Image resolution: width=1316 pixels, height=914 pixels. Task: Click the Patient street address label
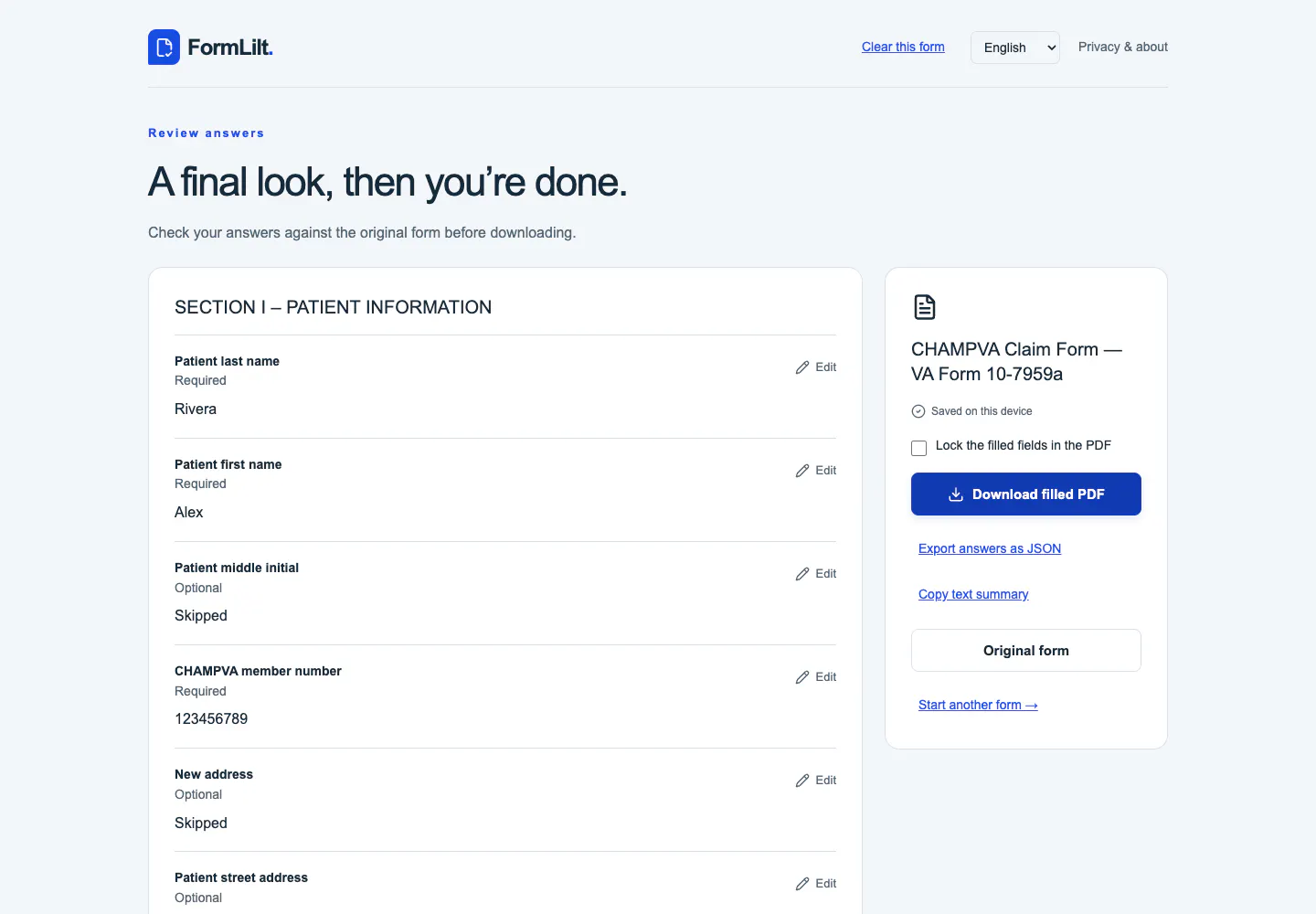pos(241,877)
